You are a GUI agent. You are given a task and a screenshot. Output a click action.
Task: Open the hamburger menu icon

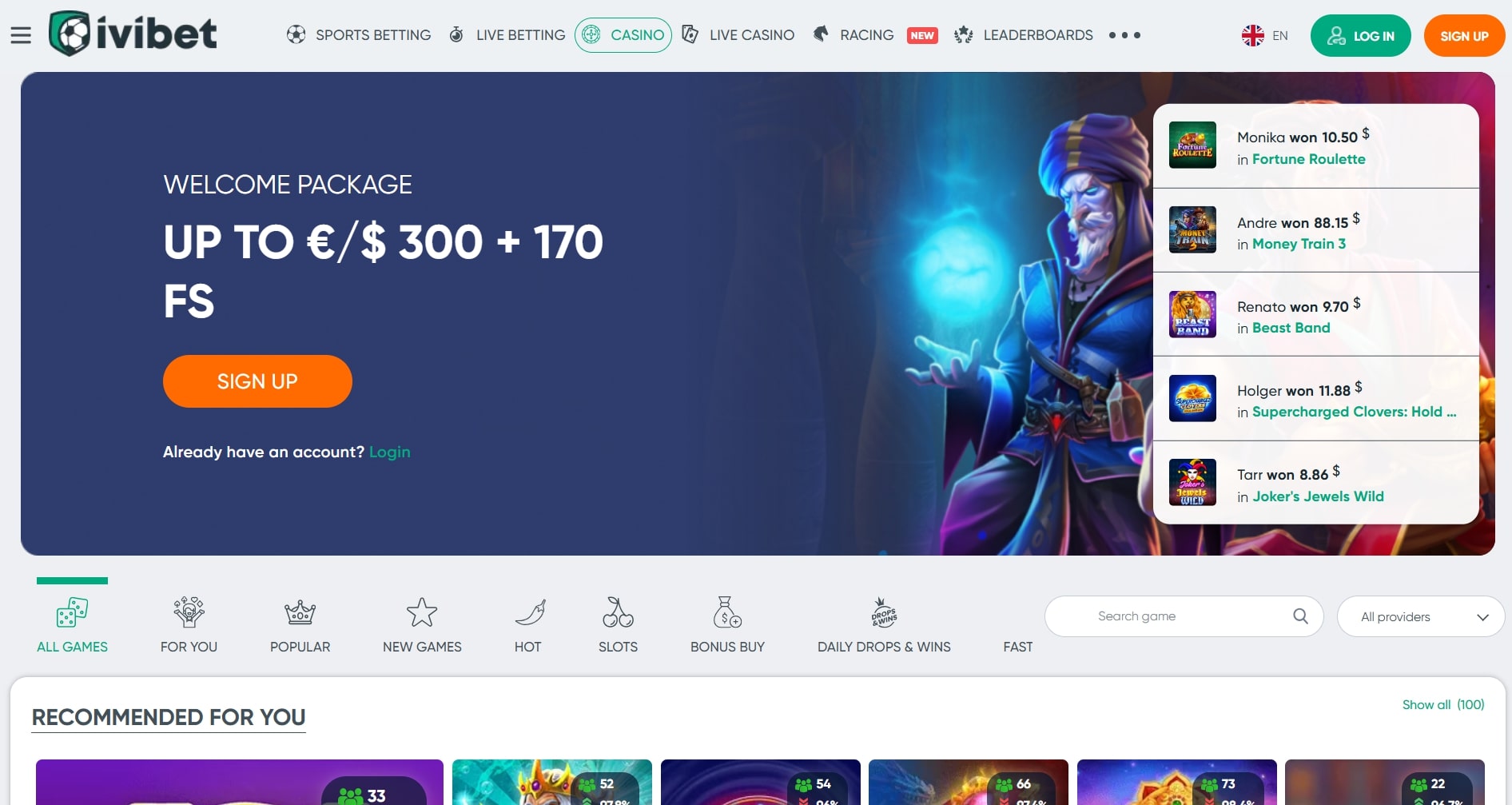21,35
